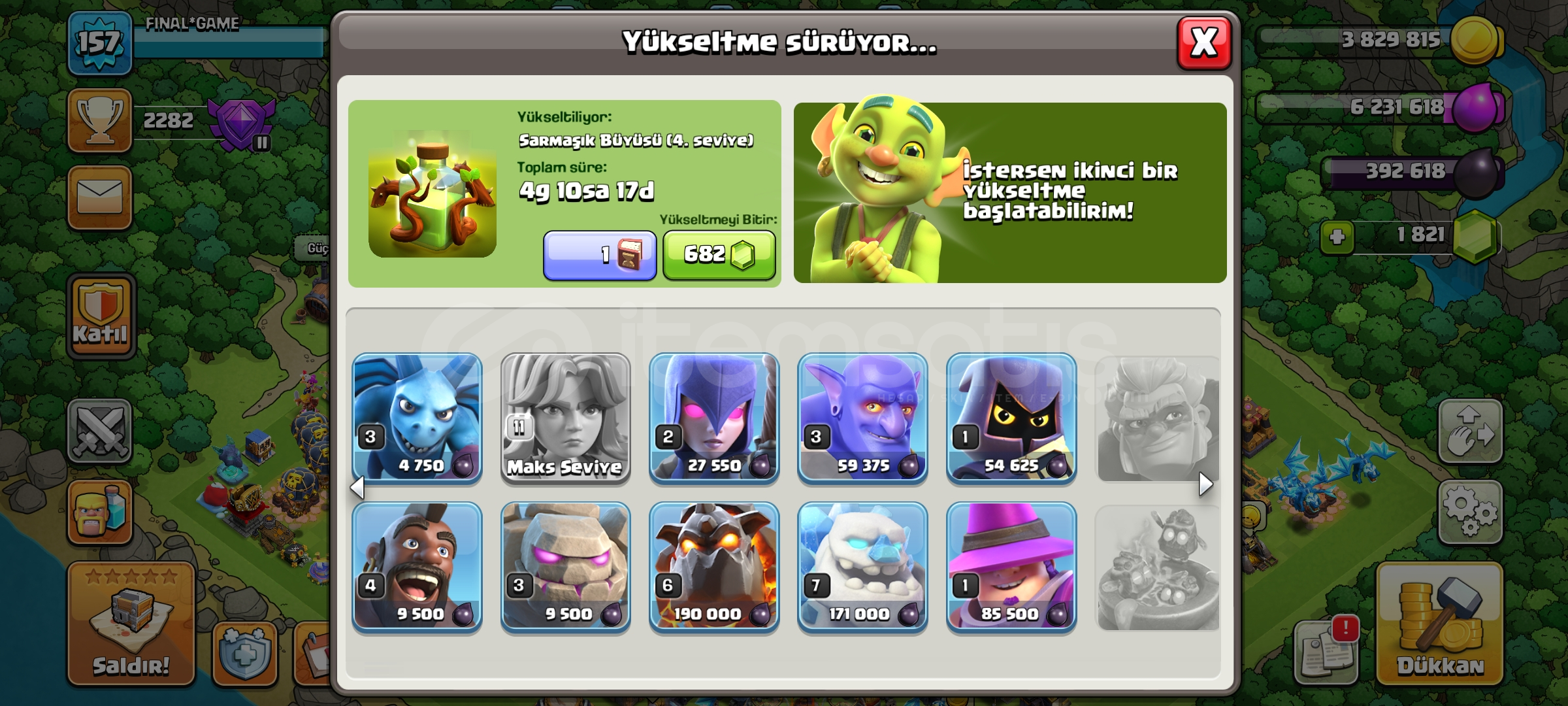This screenshot has height=706, width=1568.
Task: Click the goblin second upgrade banner
Action: pos(1010,193)
